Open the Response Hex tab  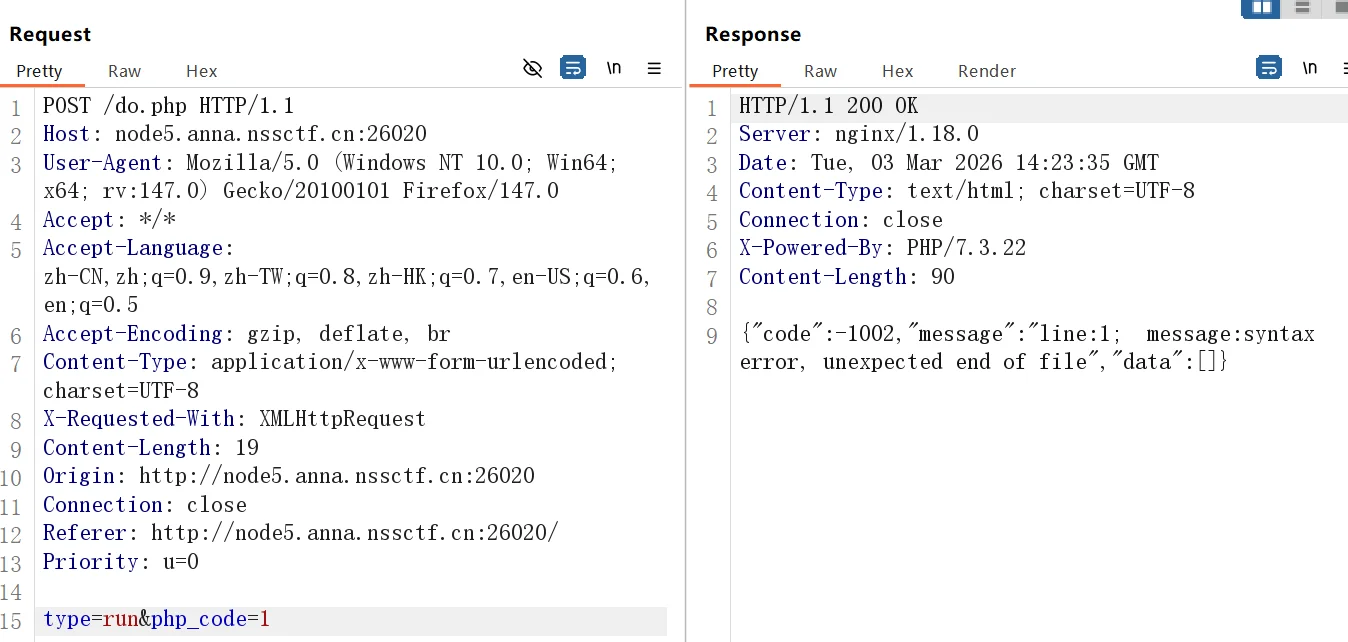click(x=897, y=71)
